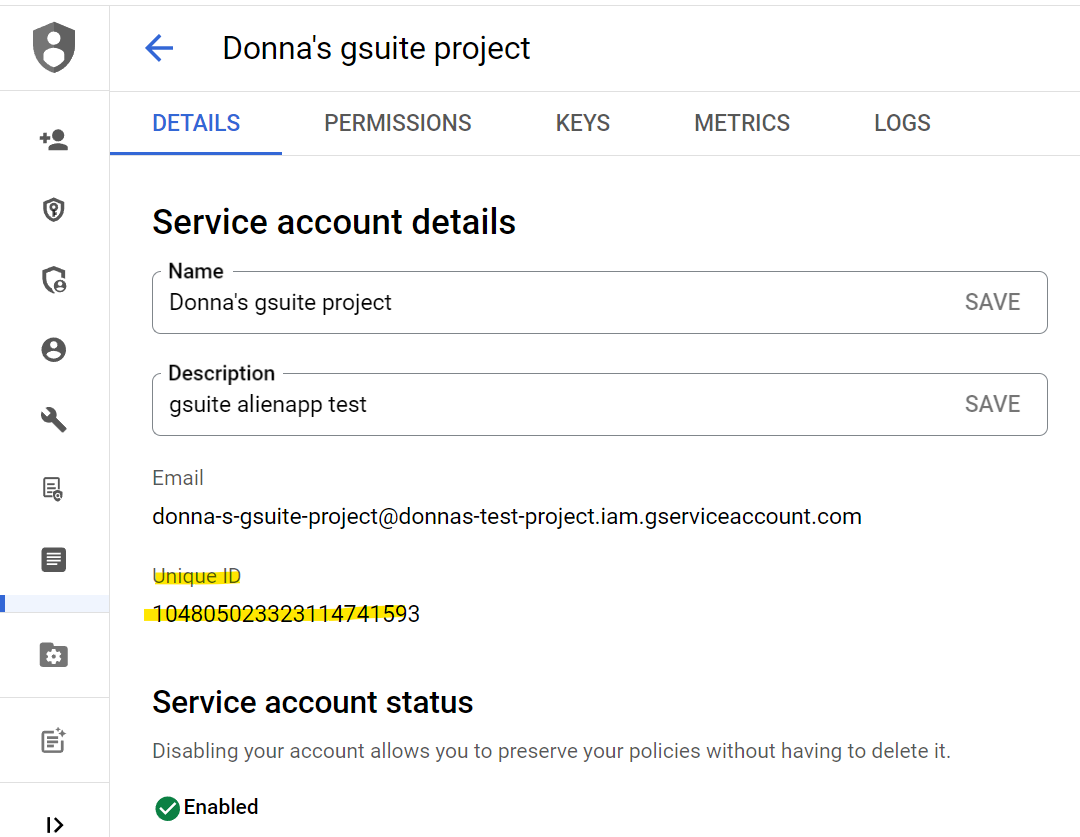Viewport: 1080px width, 837px height.
Task: Switch to the DETAILS tab
Action: 196,123
